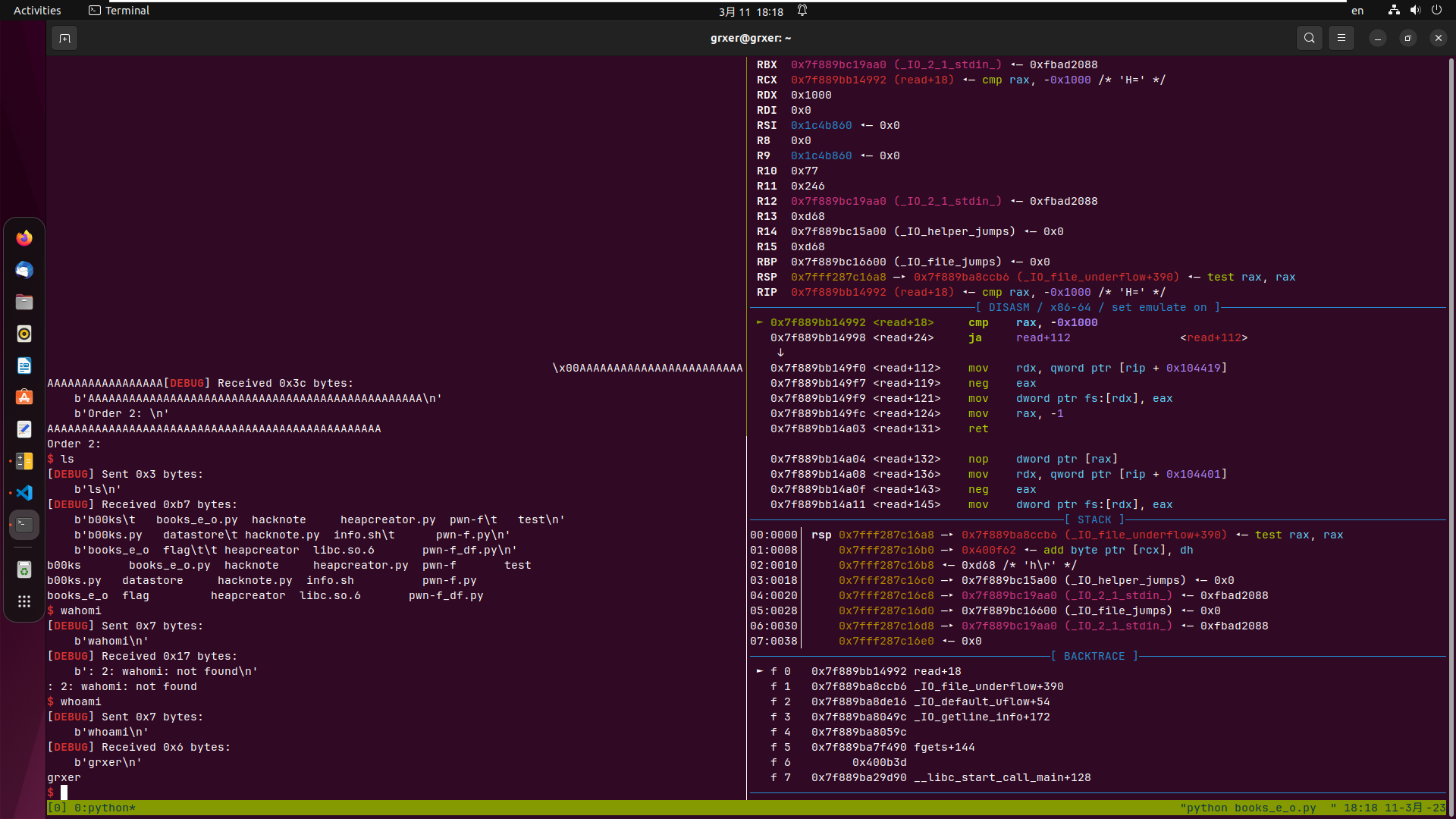Open the Terminal app menu
1456x819 pixels.
coord(119,11)
